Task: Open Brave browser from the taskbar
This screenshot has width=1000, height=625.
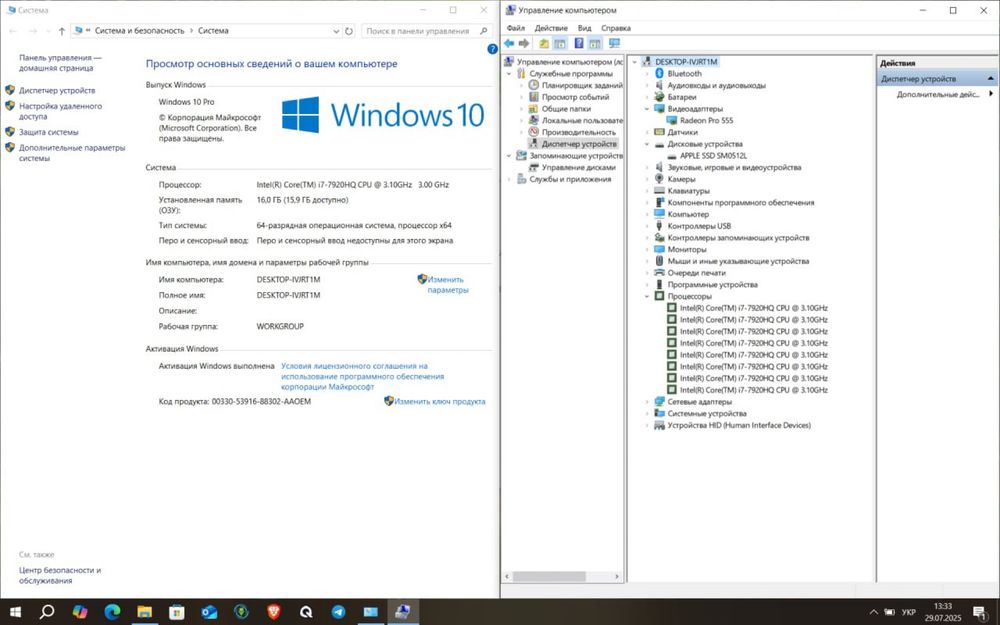Action: tap(274, 612)
